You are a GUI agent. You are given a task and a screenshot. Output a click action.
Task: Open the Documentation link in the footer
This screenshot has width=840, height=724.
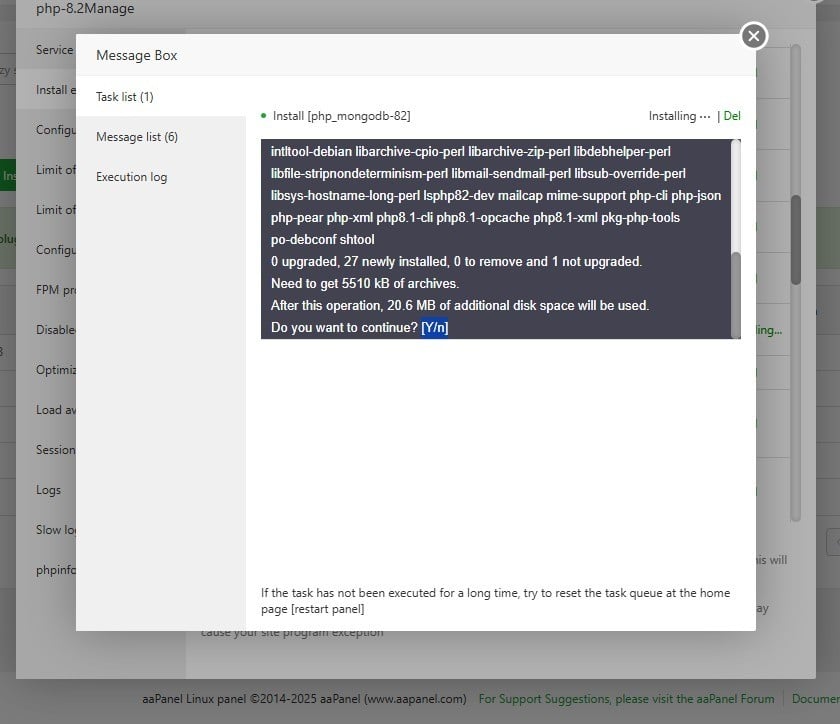tap(815, 699)
